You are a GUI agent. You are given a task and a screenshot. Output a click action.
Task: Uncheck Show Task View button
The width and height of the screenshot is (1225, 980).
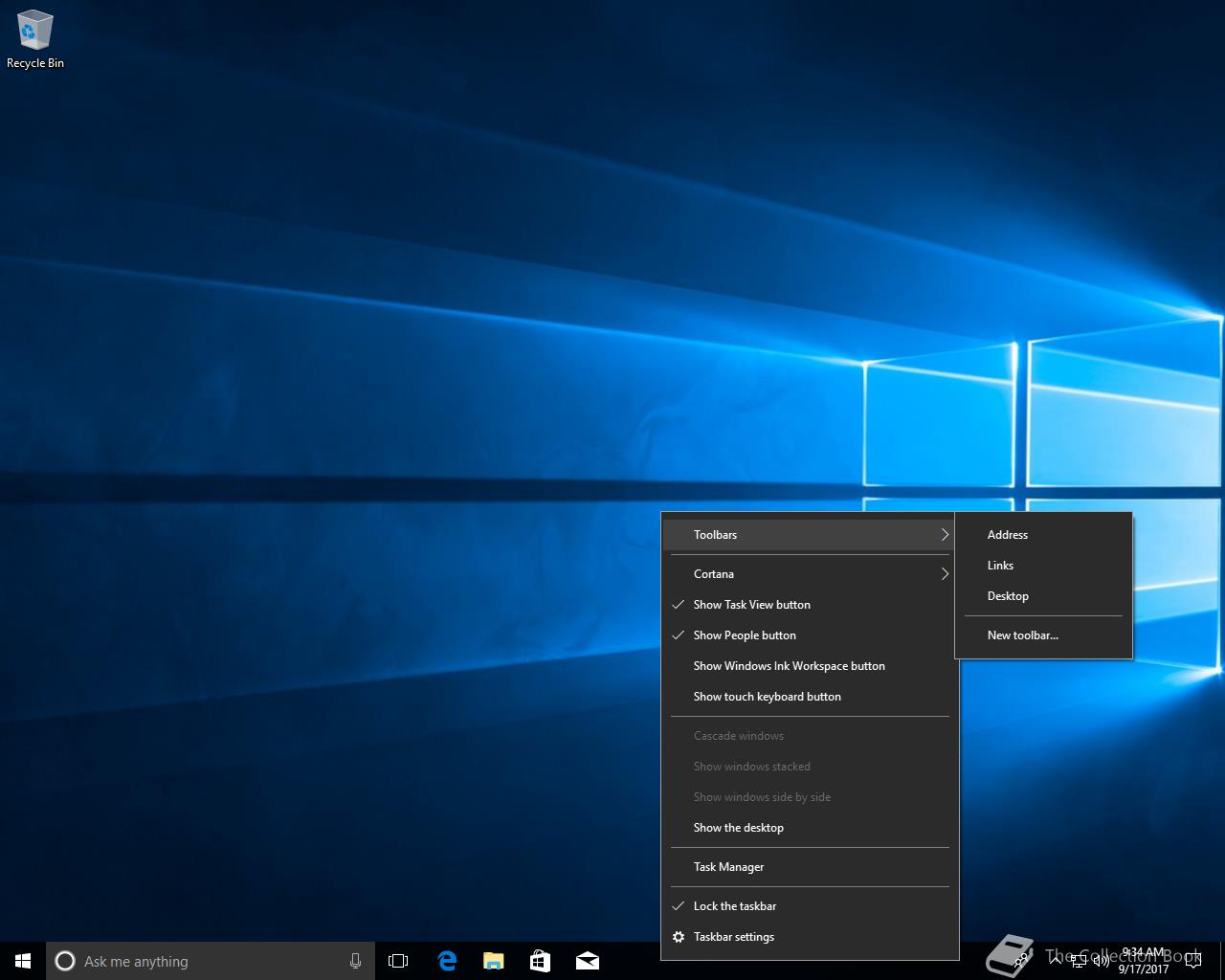(751, 605)
